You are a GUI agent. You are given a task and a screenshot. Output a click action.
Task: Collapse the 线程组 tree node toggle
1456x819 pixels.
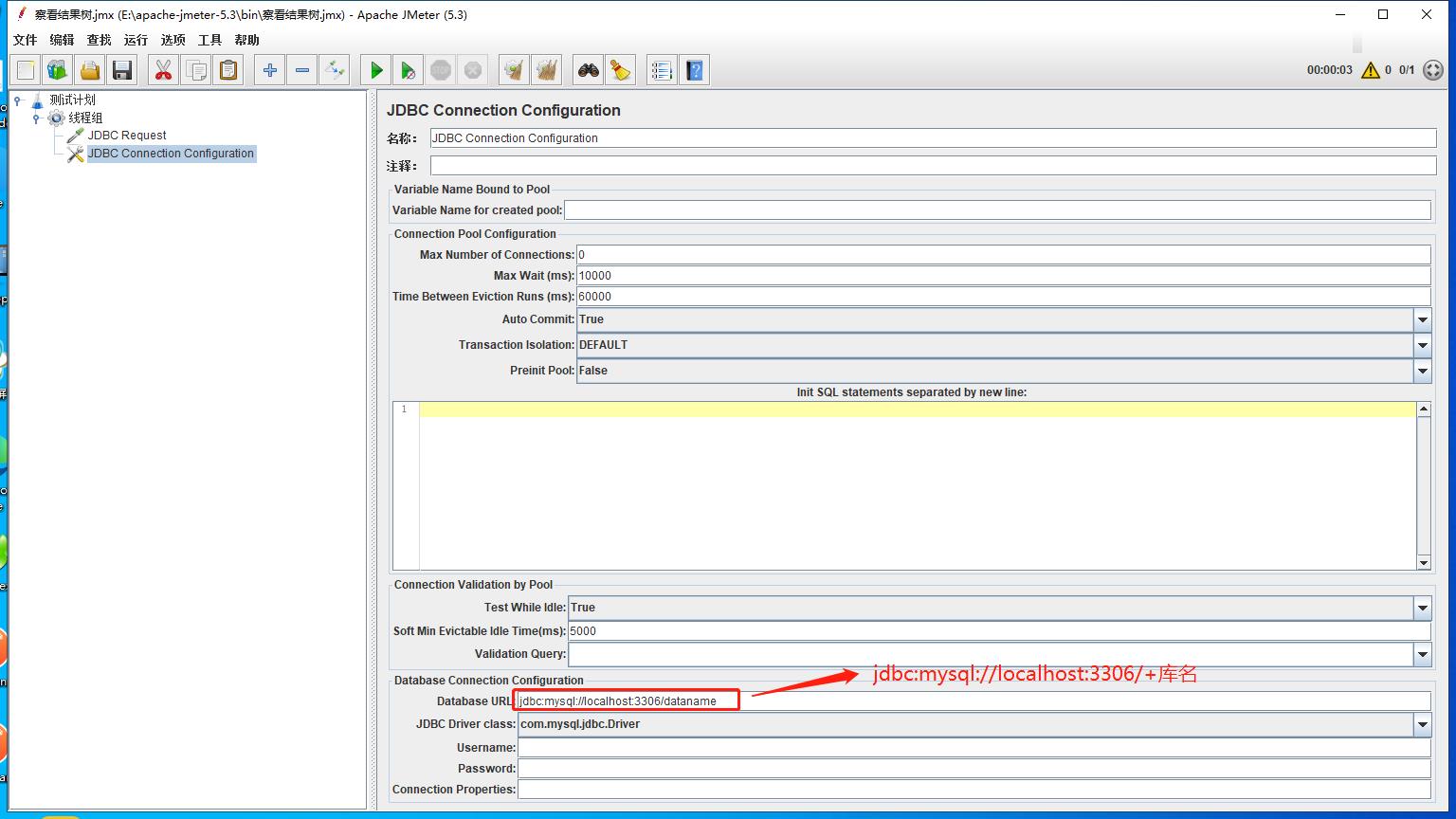[x=36, y=118]
